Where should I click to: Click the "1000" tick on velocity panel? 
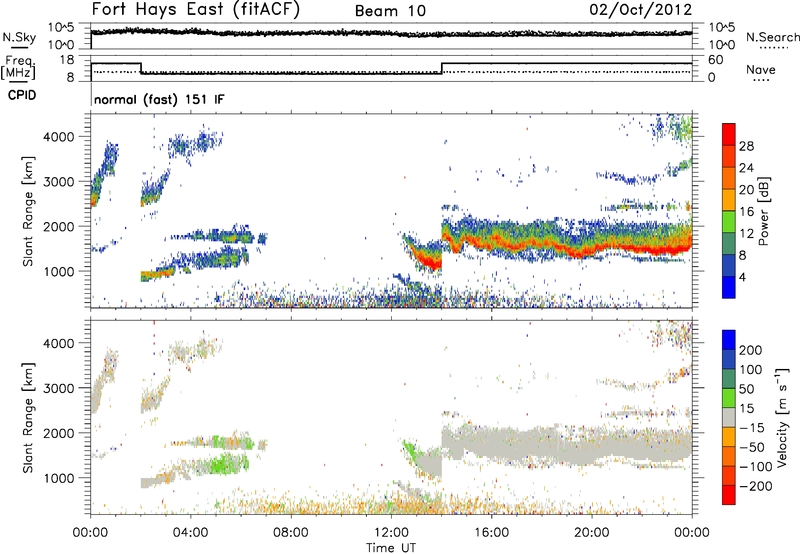pos(59,478)
